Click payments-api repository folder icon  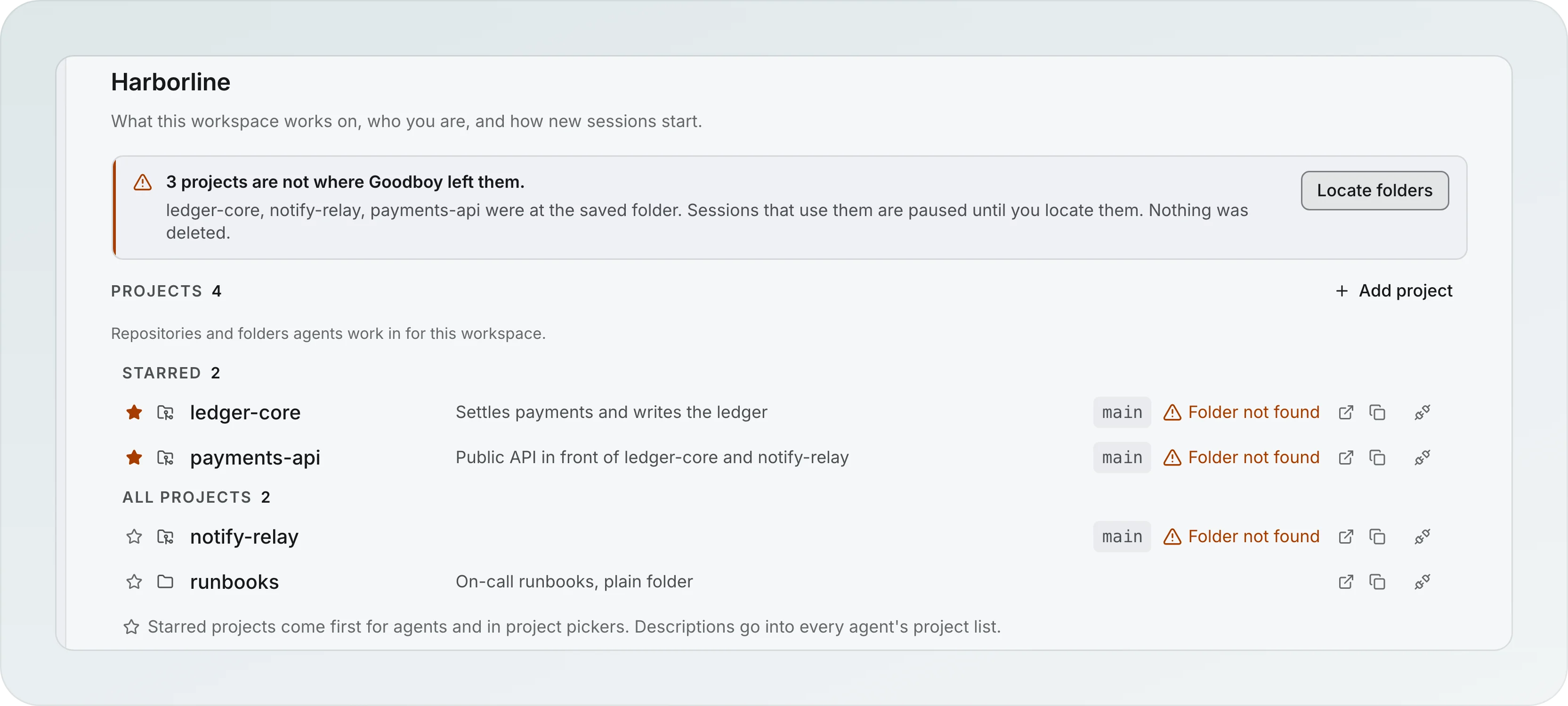click(x=165, y=457)
